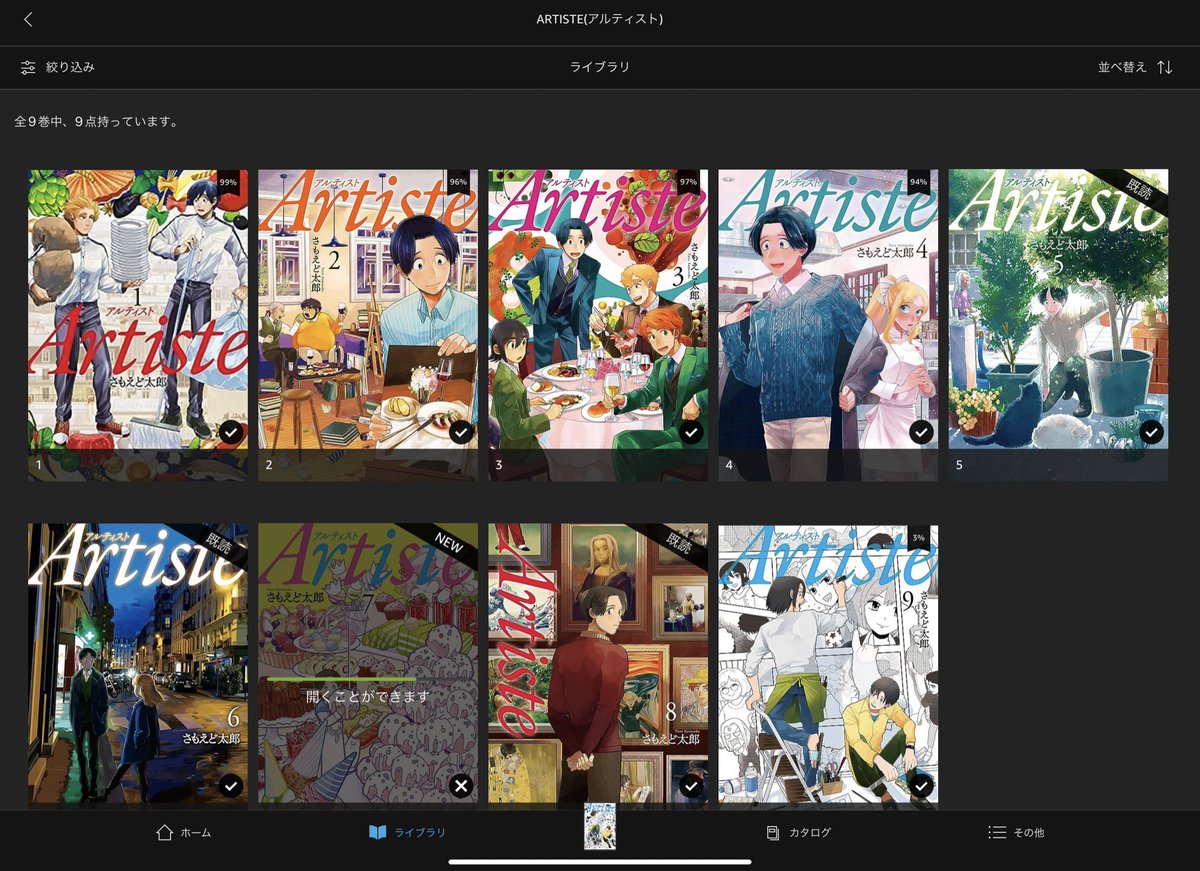
Task: Tap volume 8 downloaded checkmark badge
Action: pyautogui.click(x=691, y=786)
